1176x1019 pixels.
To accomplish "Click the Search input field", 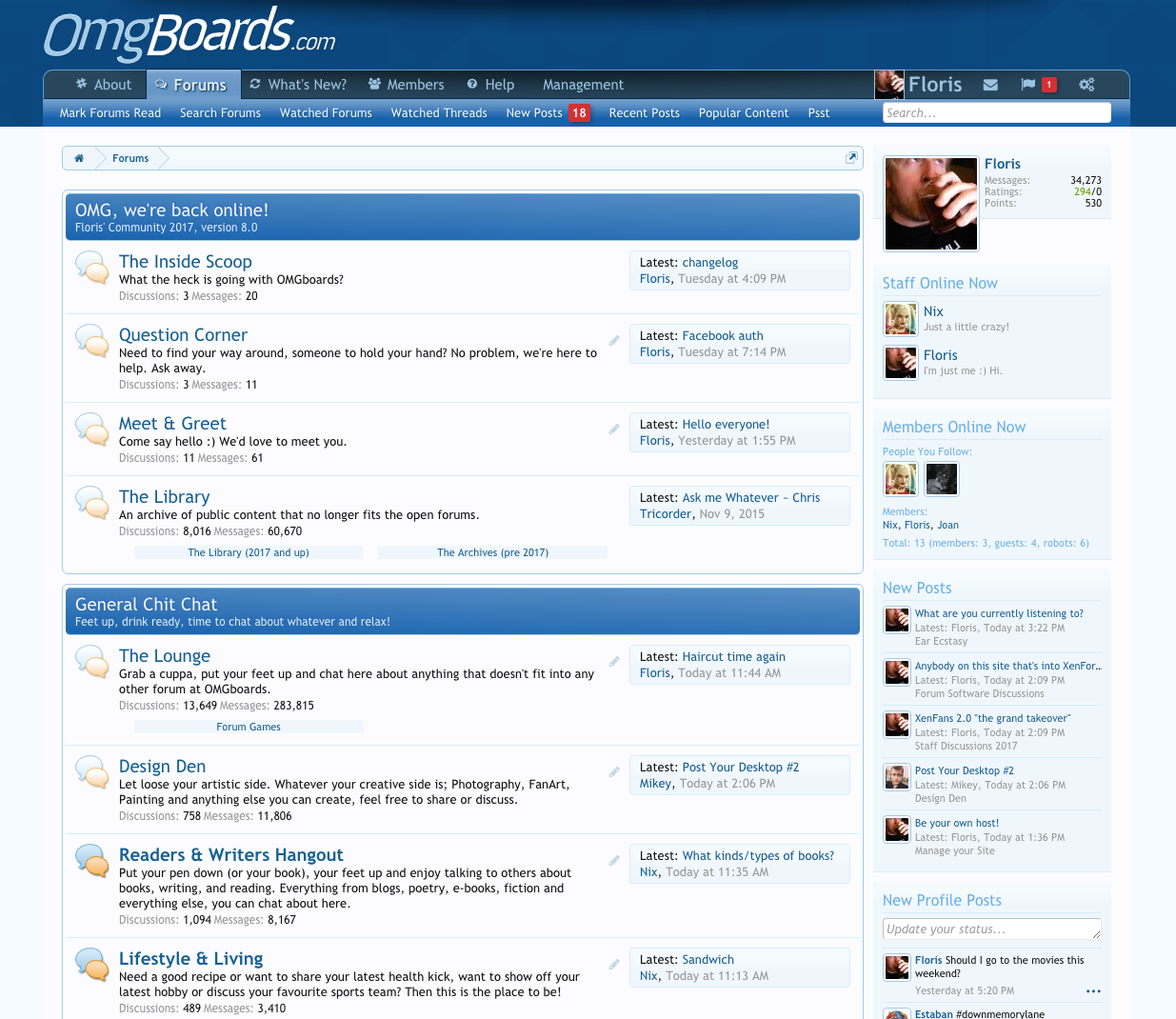I will (997, 112).
